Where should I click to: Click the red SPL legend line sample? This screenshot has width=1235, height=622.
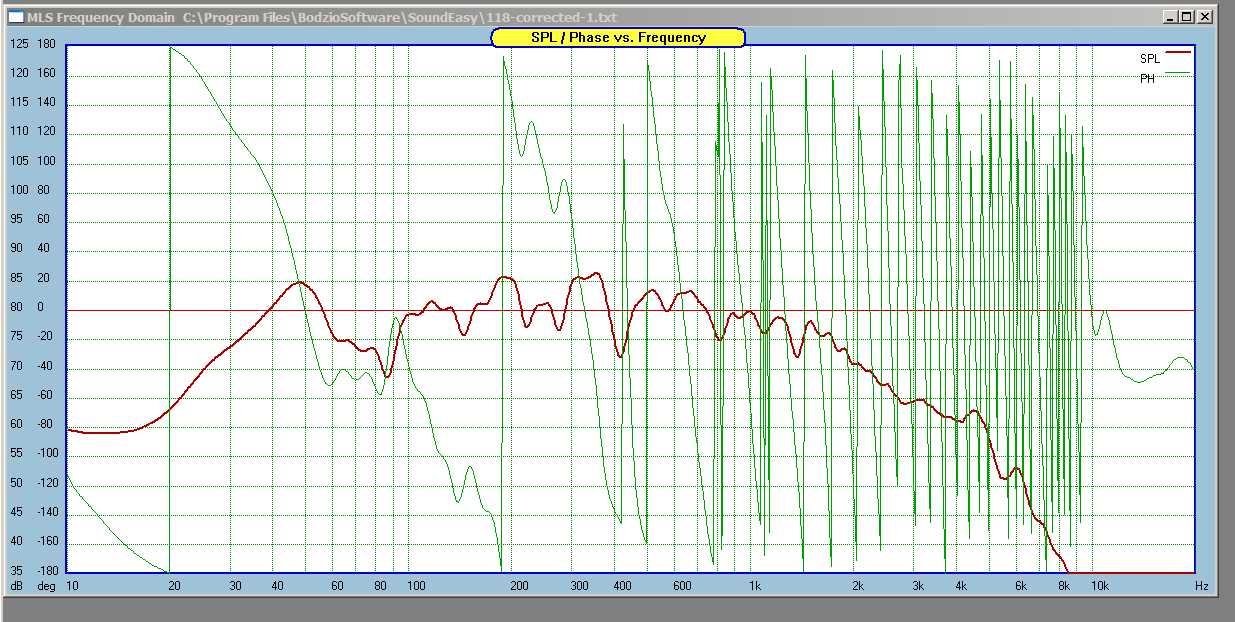click(1179, 51)
